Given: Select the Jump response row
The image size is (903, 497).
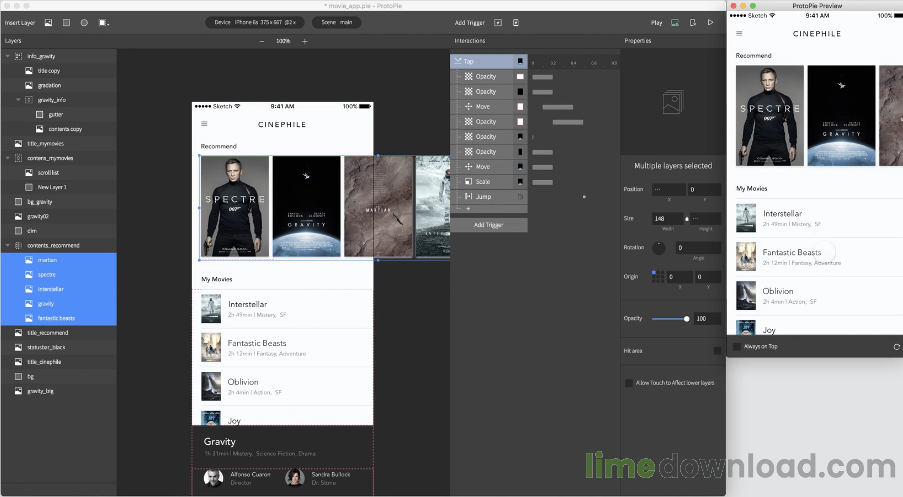Looking at the screenshot, I should pos(488,196).
